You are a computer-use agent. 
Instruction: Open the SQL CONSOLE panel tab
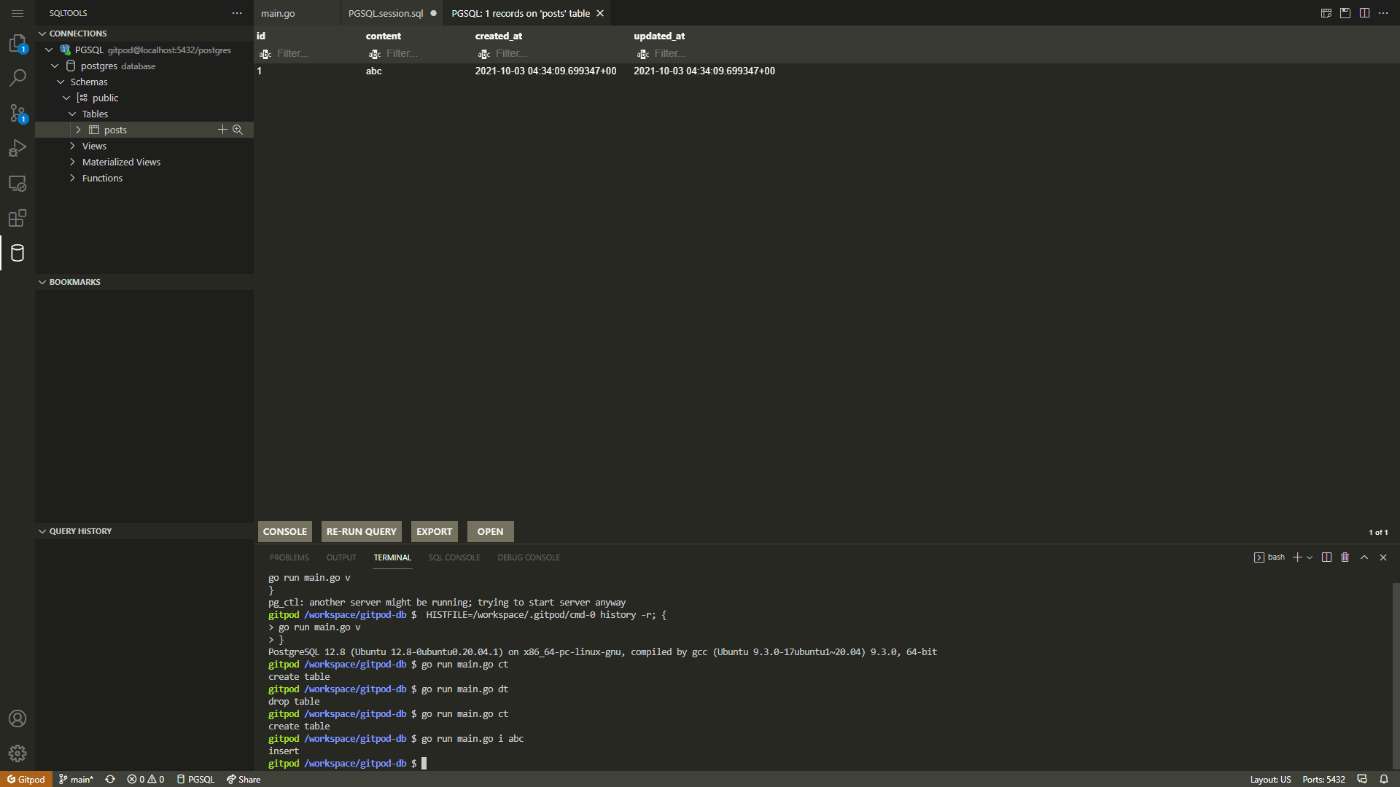(454, 557)
